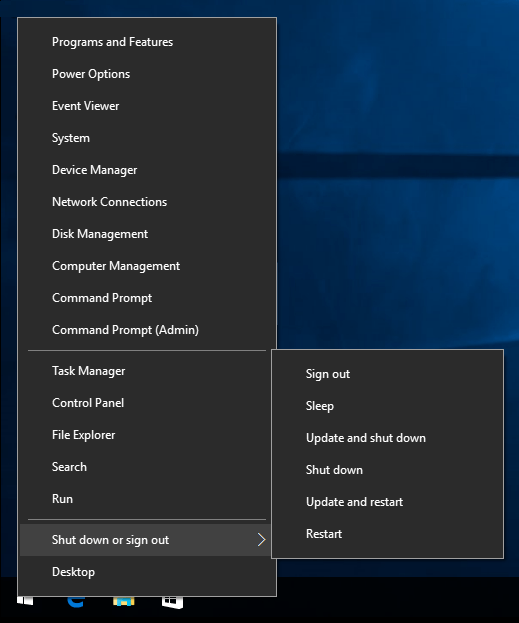Choose Sign out in the submenu
The width and height of the screenshot is (519, 623).
pos(387,374)
